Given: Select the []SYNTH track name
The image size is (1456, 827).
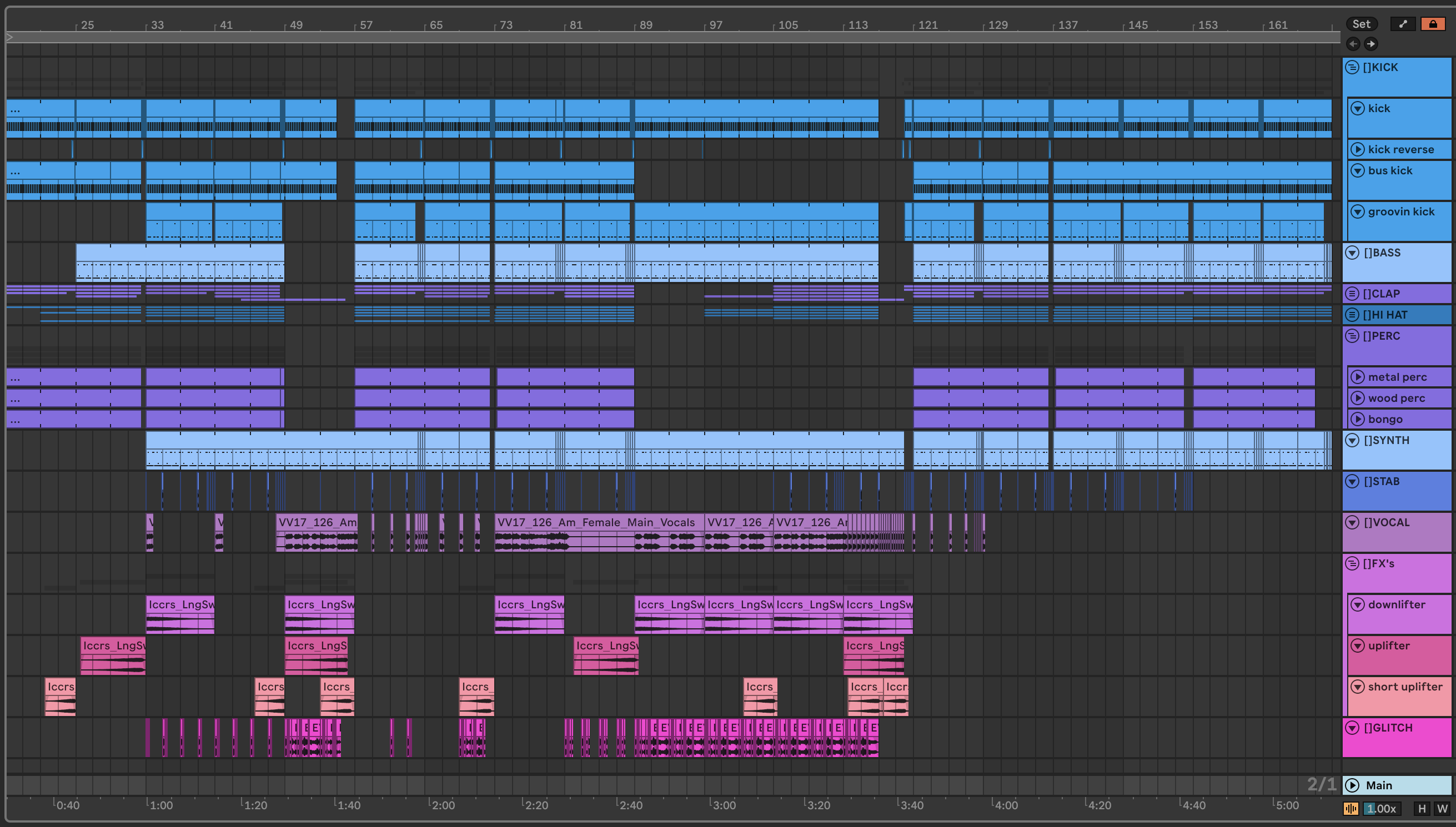Looking at the screenshot, I should pyautogui.click(x=1387, y=440).
